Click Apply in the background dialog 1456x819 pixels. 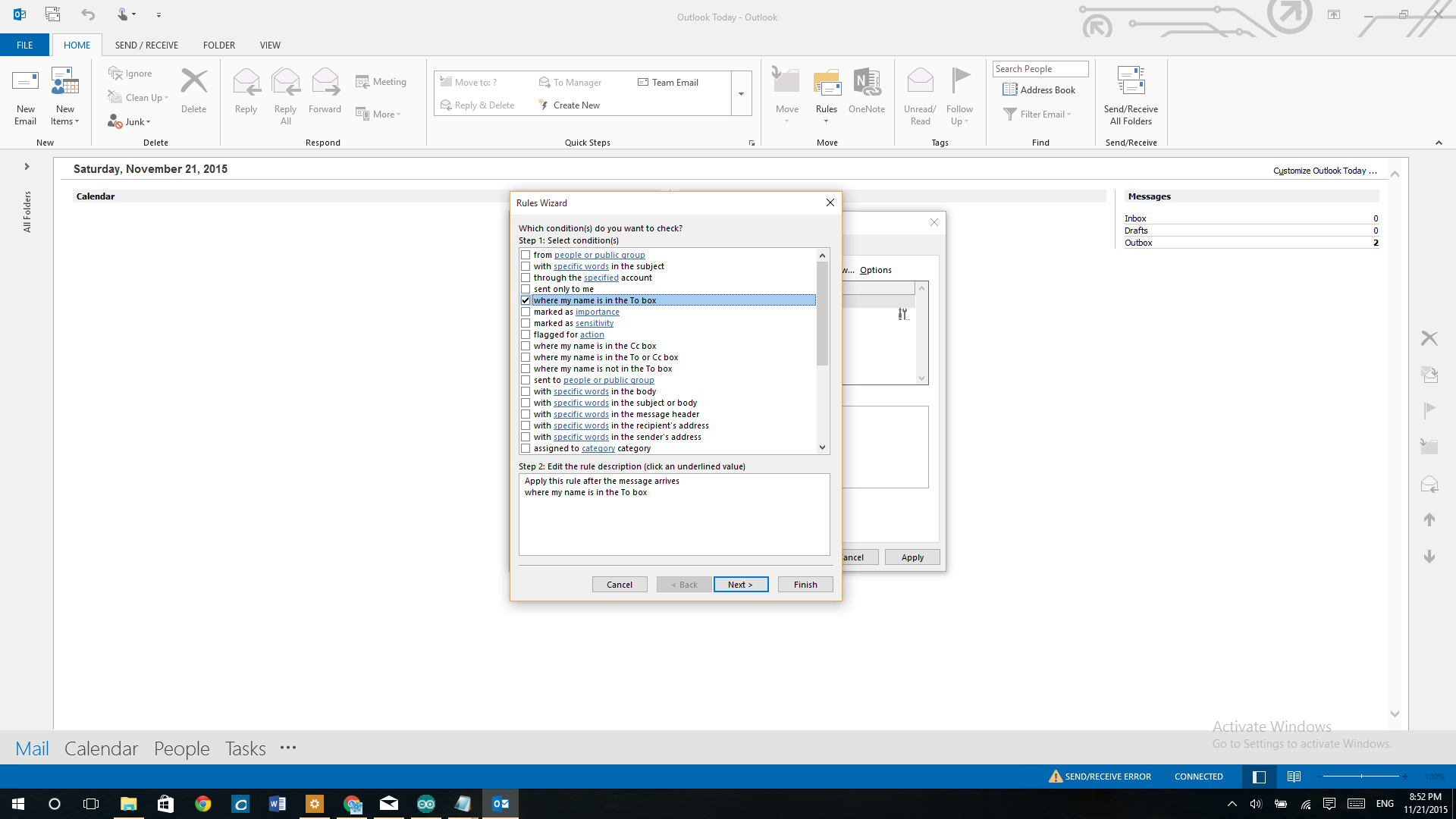pyautogui.click(x=912, y=557)
